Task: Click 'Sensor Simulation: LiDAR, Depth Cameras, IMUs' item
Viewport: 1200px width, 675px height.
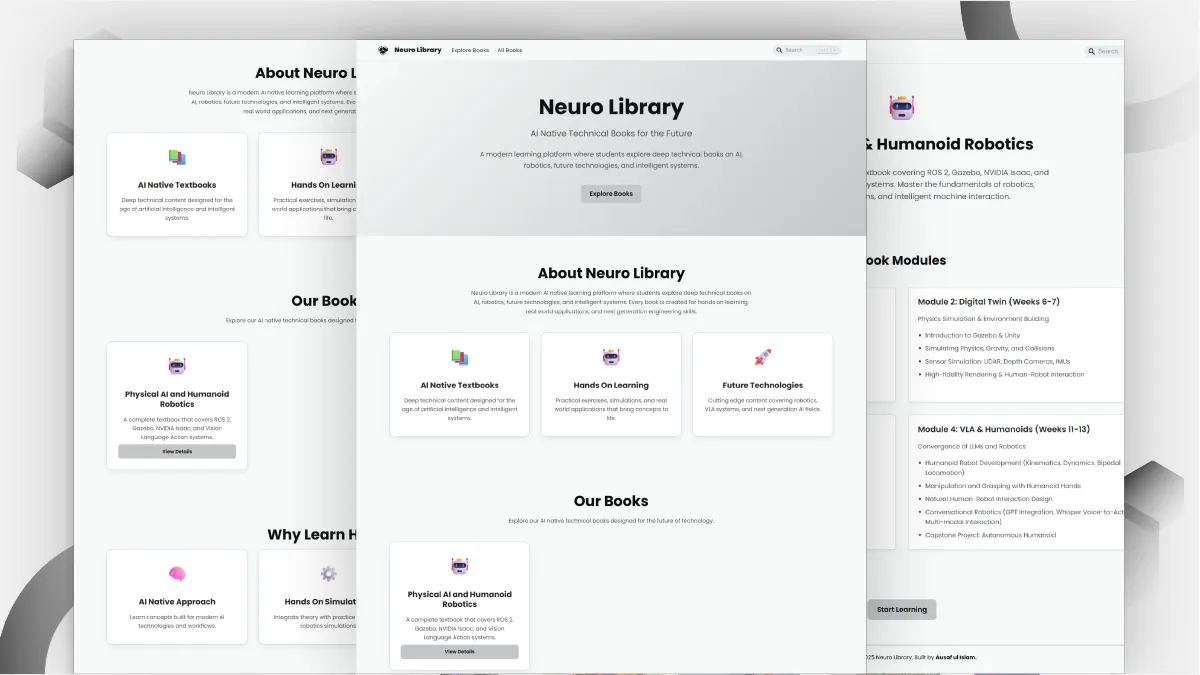Action: tap(997, 361)
